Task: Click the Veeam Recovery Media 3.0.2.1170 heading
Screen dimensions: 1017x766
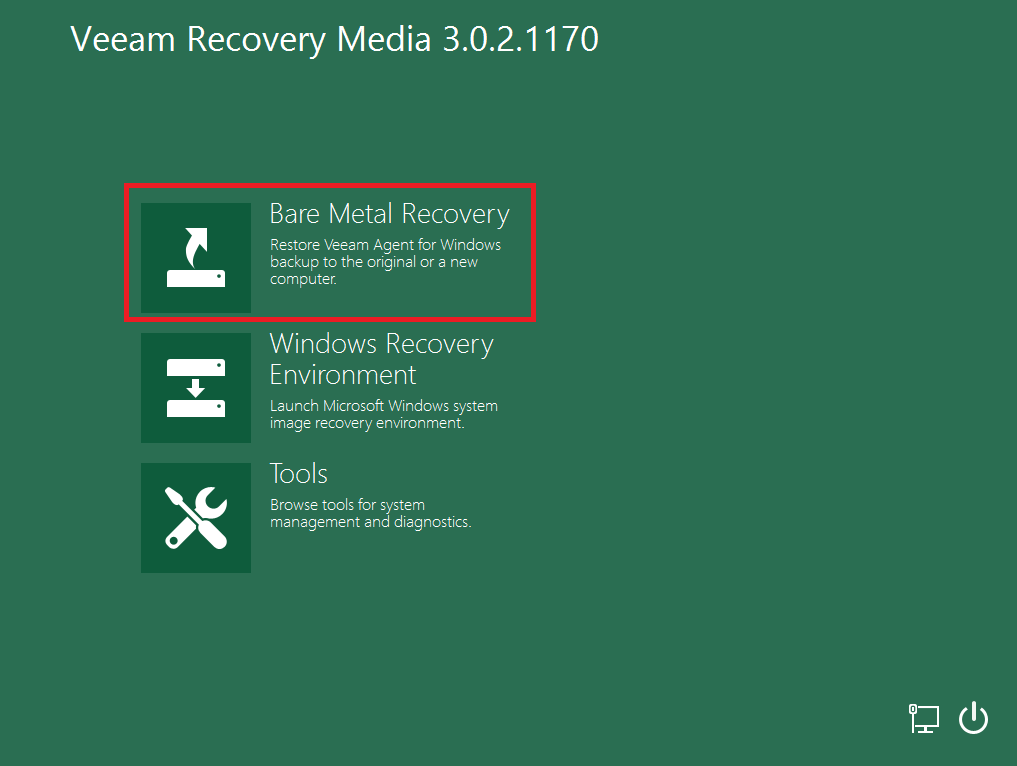Action: pos(335,39)
